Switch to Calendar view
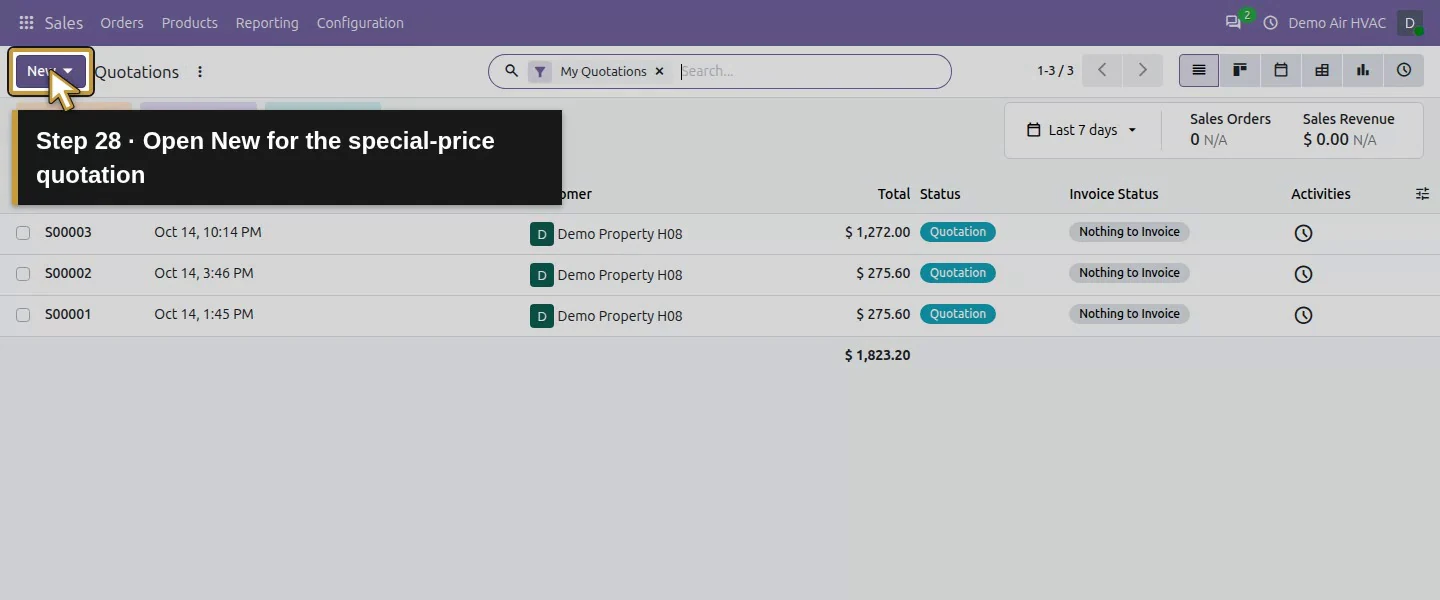1440x600 pixels. 1281,71
